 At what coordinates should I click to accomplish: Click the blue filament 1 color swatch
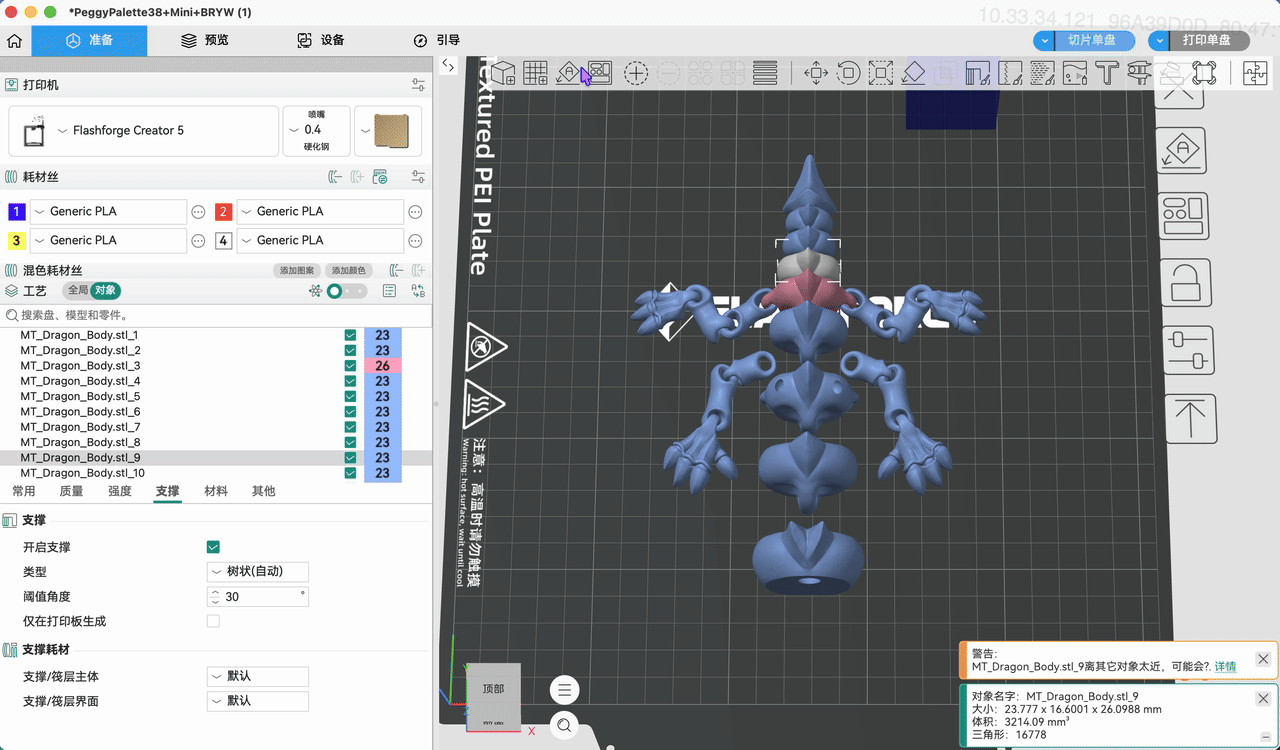click(17, 212)
